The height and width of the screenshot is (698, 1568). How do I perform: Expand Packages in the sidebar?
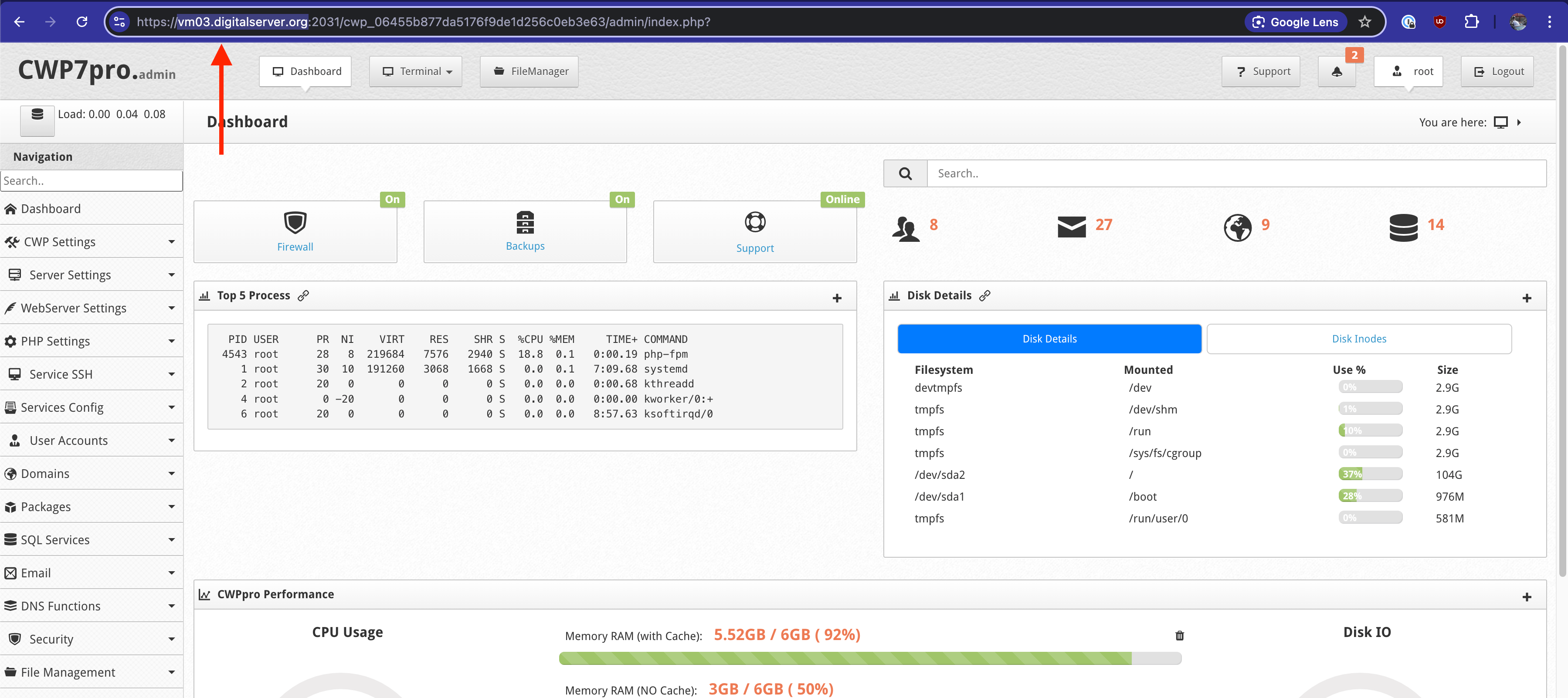point(92,506)
